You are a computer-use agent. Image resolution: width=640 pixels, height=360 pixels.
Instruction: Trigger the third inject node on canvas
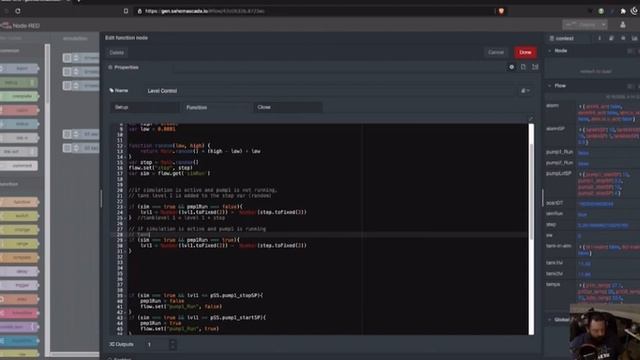point(67,86)
